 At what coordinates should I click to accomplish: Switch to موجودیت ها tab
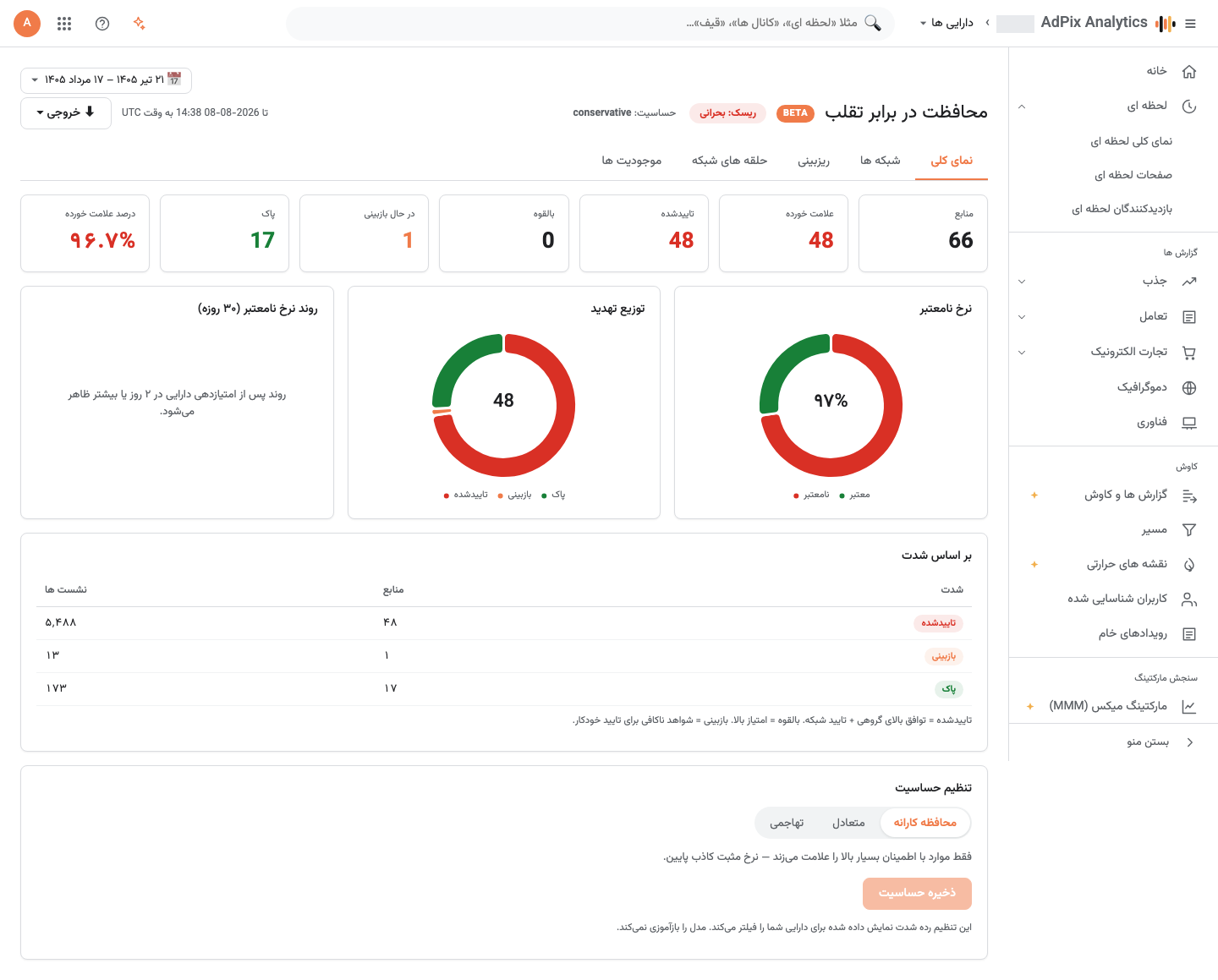632,161
